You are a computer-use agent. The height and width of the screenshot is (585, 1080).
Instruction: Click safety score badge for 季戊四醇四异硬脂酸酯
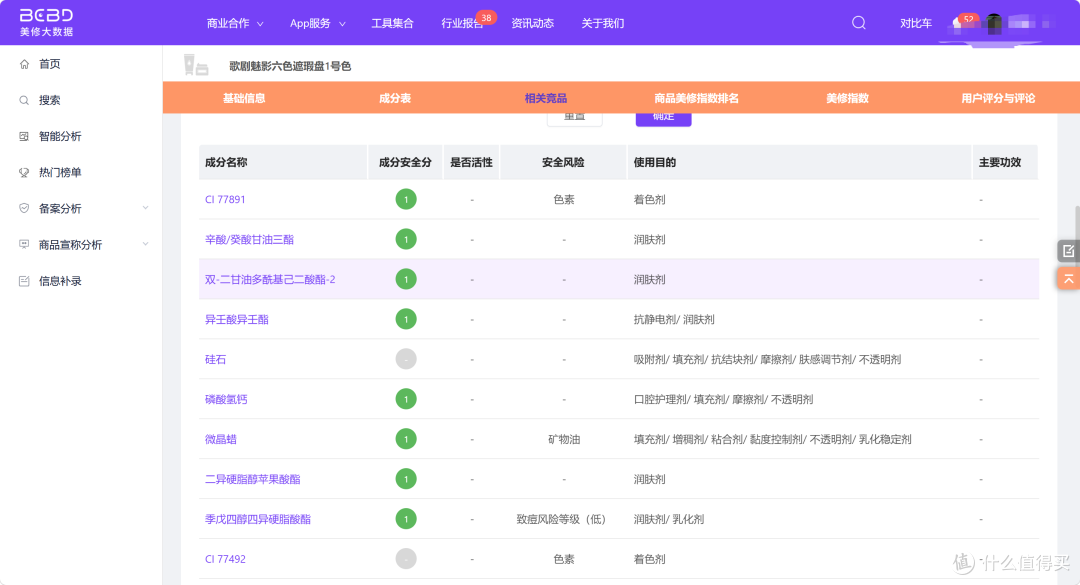point(406,519)
